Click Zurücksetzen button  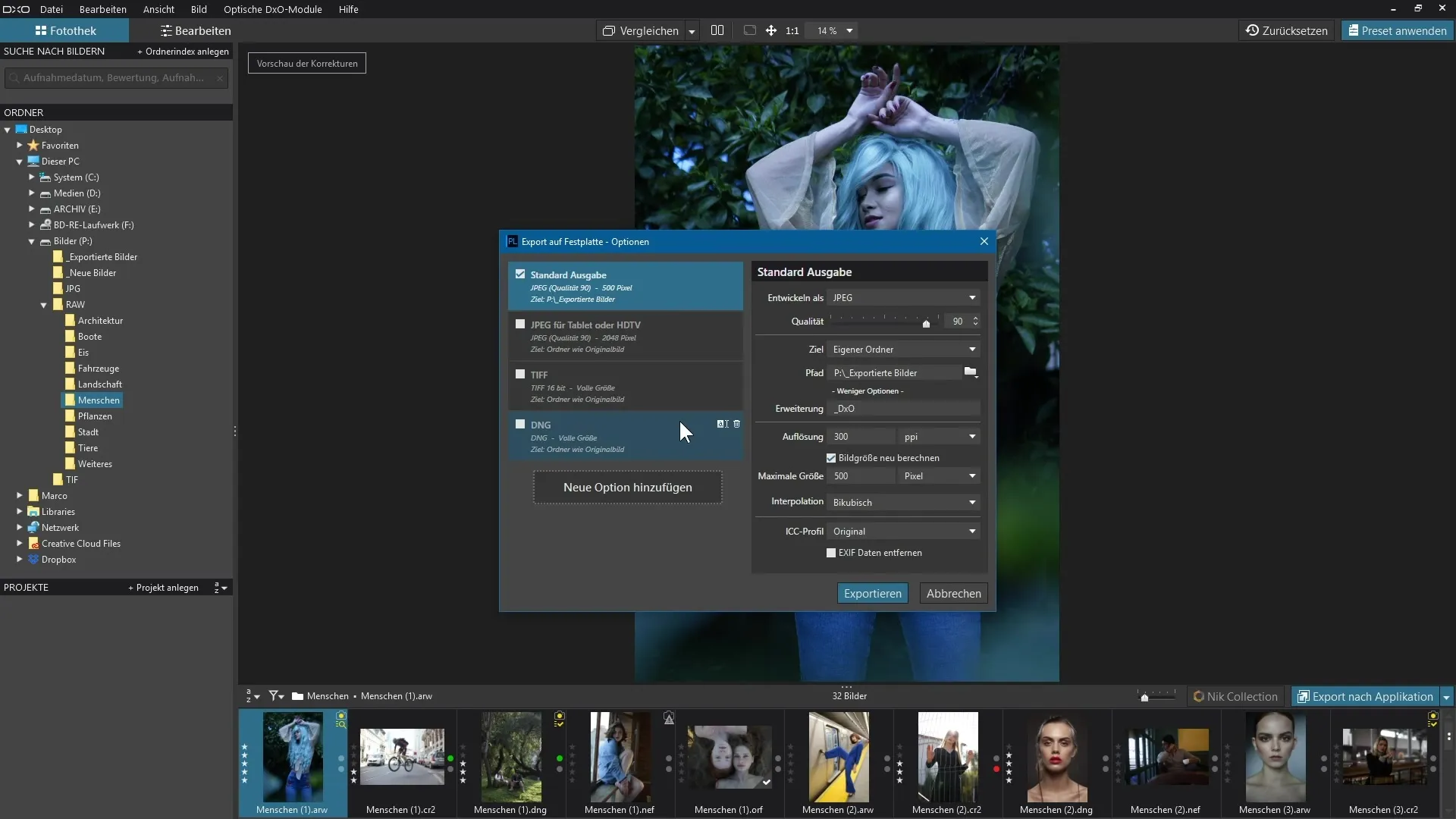click(1287, 30)
